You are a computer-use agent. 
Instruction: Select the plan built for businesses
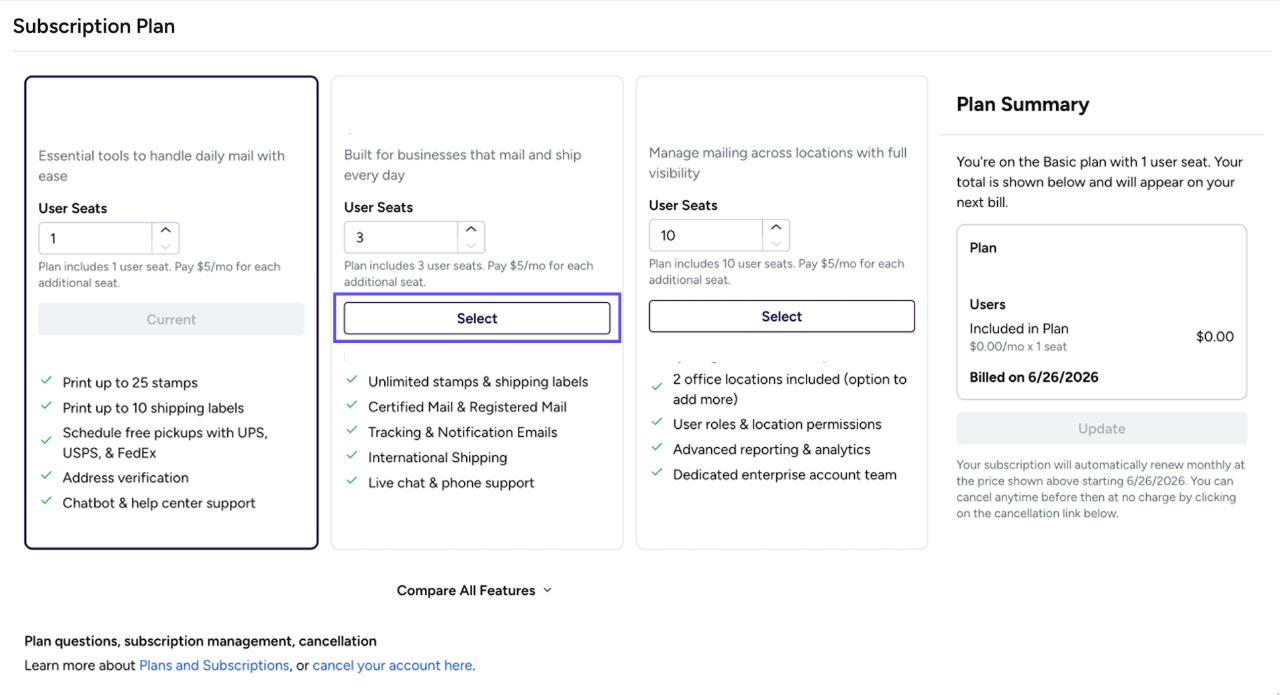(477, 318)
